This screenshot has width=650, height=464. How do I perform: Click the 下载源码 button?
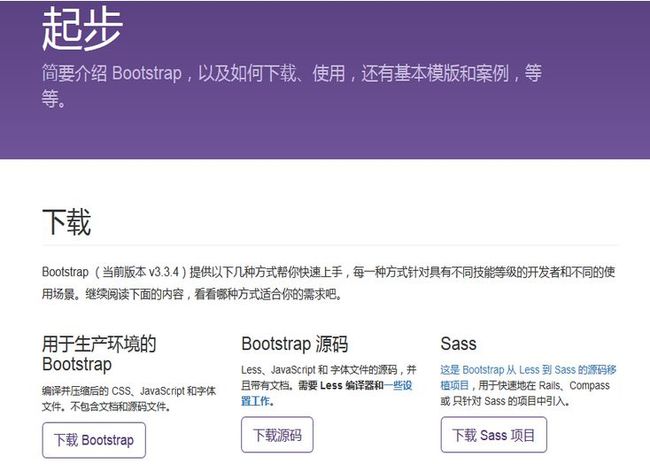coord(277,435)
